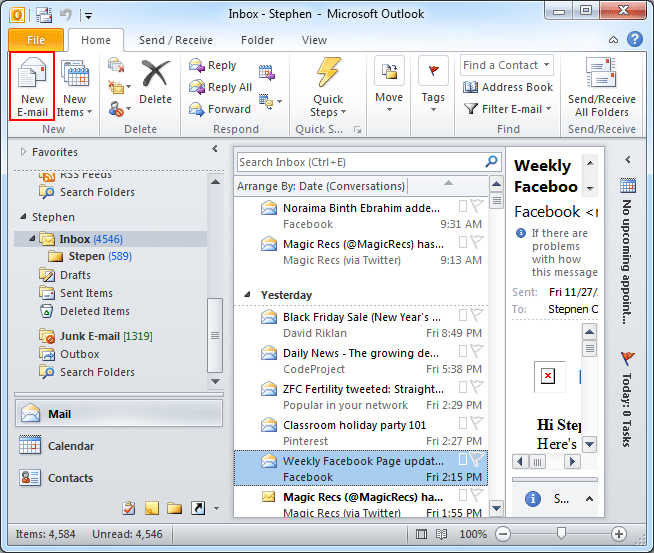
Task: Click the search magnifier icon in Search Inbox
Action: pyautogui.click(x=492, y=161)
